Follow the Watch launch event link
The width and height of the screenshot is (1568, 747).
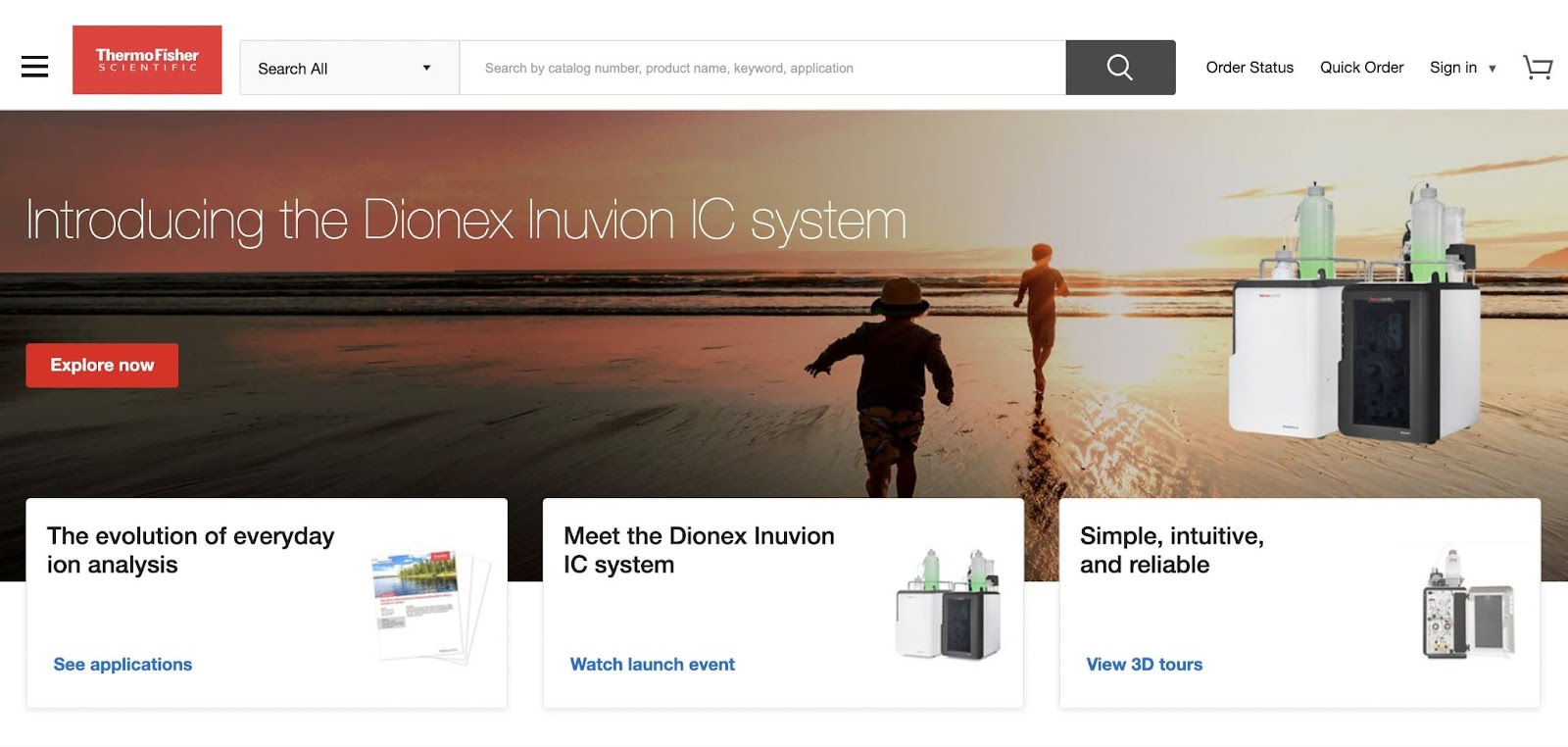click(652, 664)
